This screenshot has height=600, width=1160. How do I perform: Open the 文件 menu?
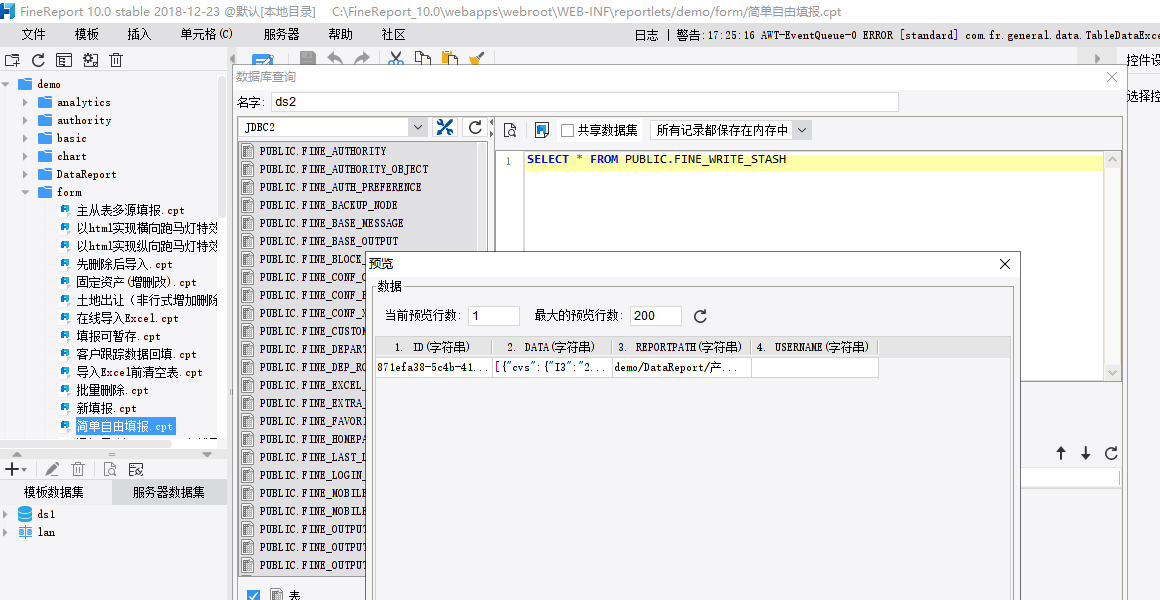coord(33,35)
